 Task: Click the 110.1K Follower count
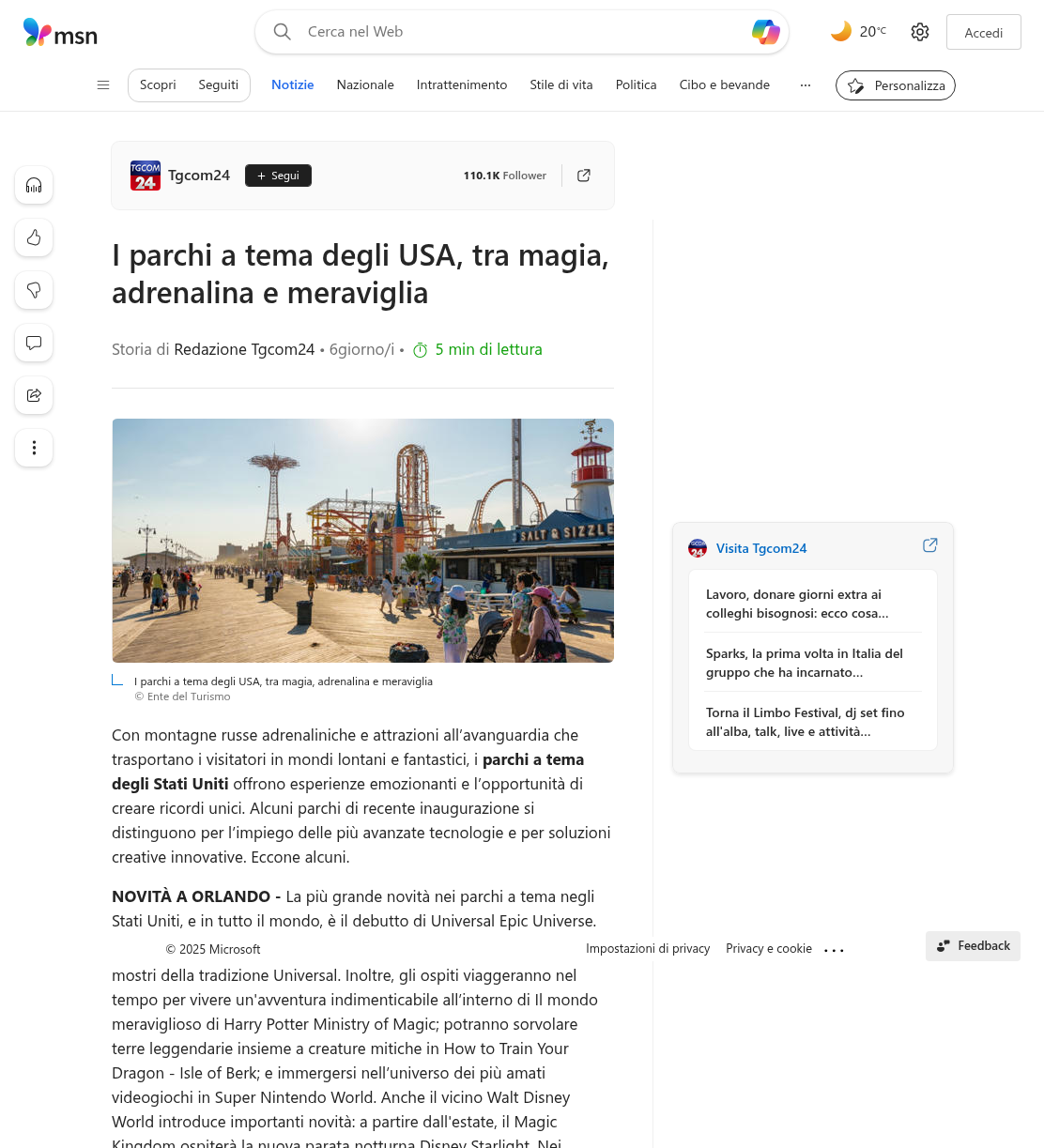point(504,176)
